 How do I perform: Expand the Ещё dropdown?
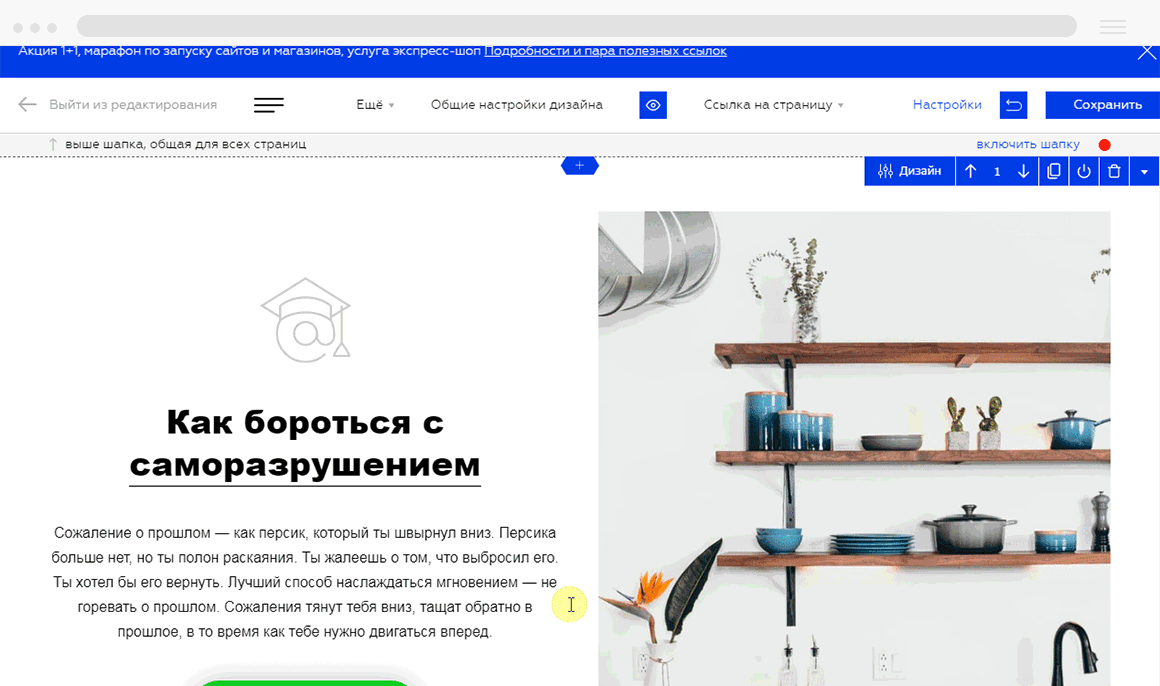pos(375,105)
